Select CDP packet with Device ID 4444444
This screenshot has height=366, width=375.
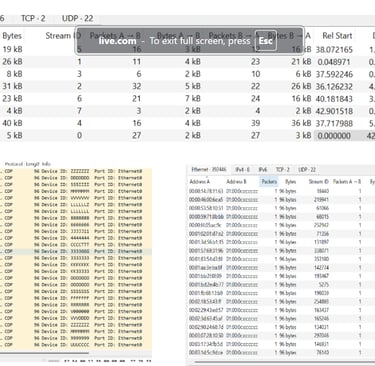76,238
